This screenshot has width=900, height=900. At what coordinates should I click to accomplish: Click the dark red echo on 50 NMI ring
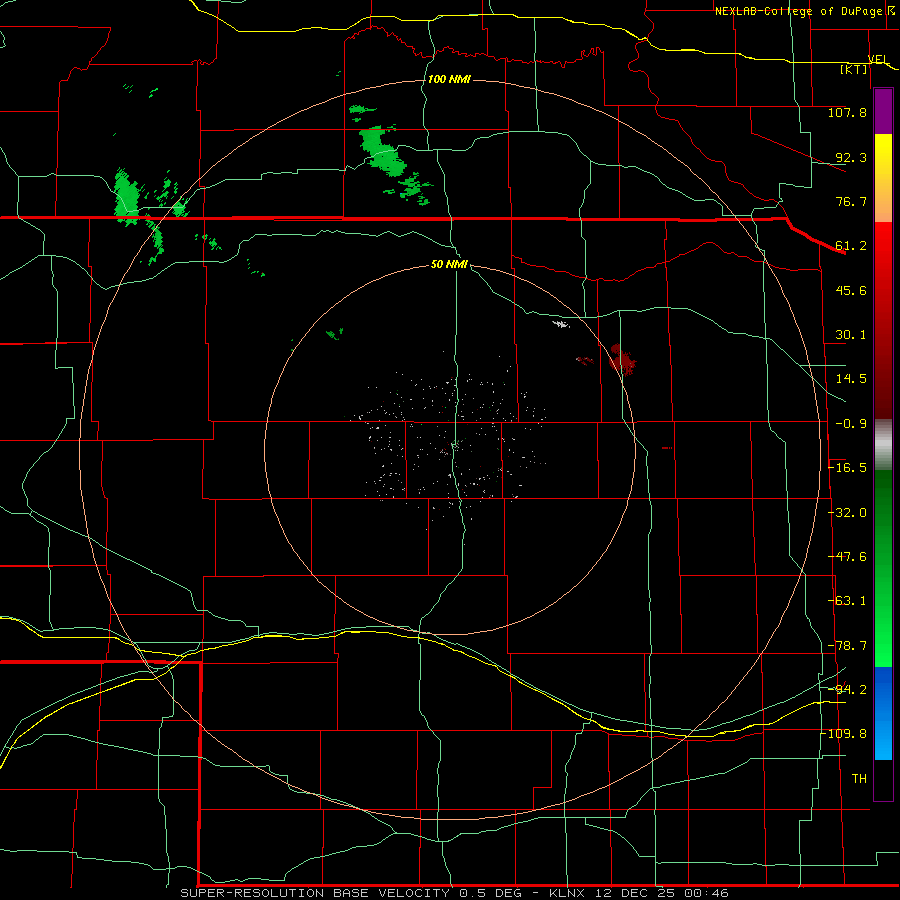[622, 360]
